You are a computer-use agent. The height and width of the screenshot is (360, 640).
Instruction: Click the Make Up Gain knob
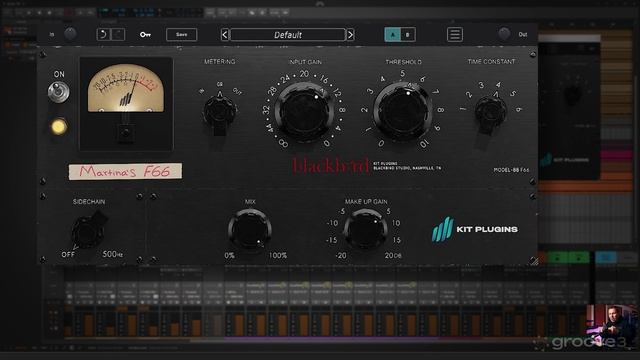tap(366, 230)
